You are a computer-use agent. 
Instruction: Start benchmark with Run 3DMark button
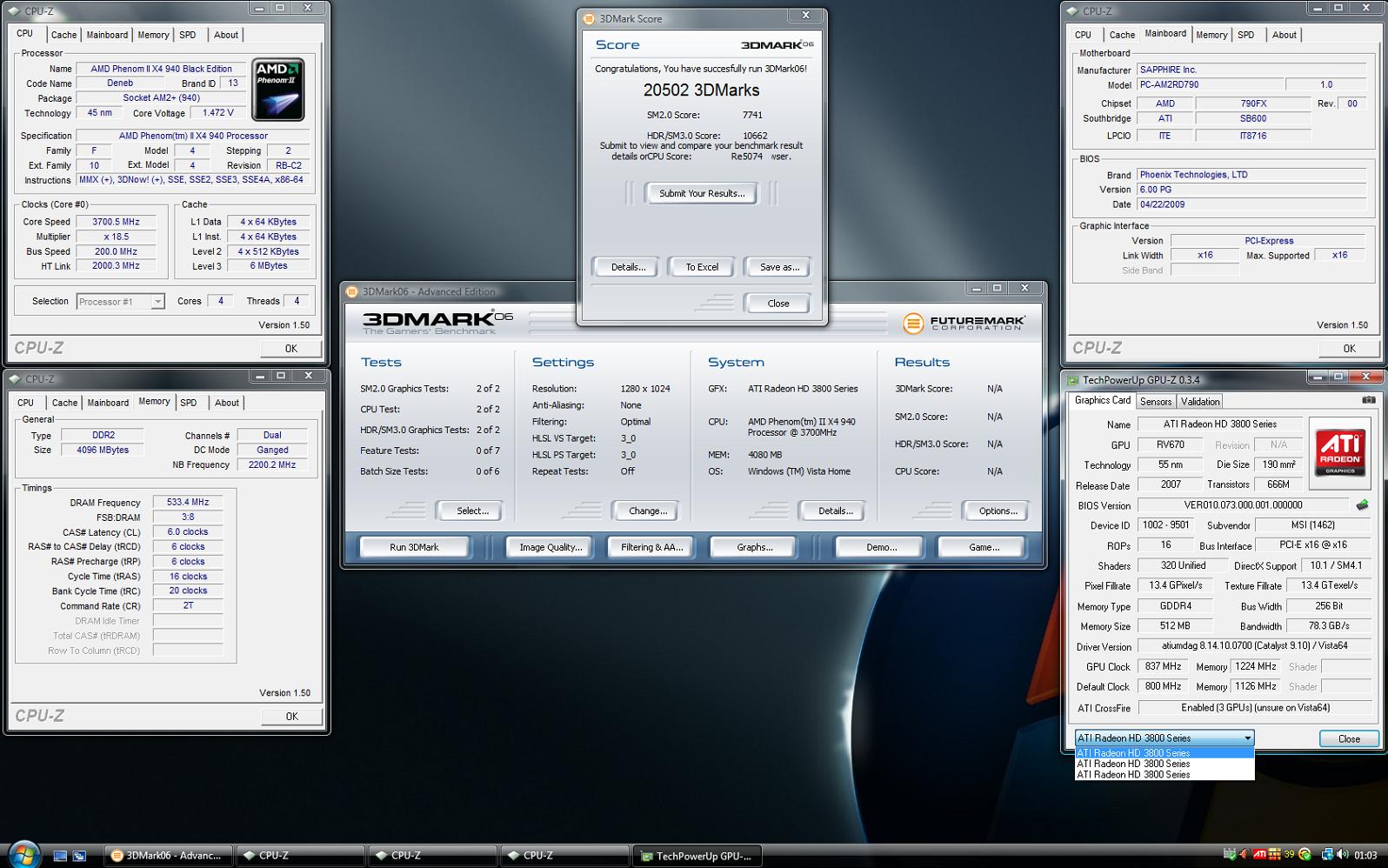414,547
